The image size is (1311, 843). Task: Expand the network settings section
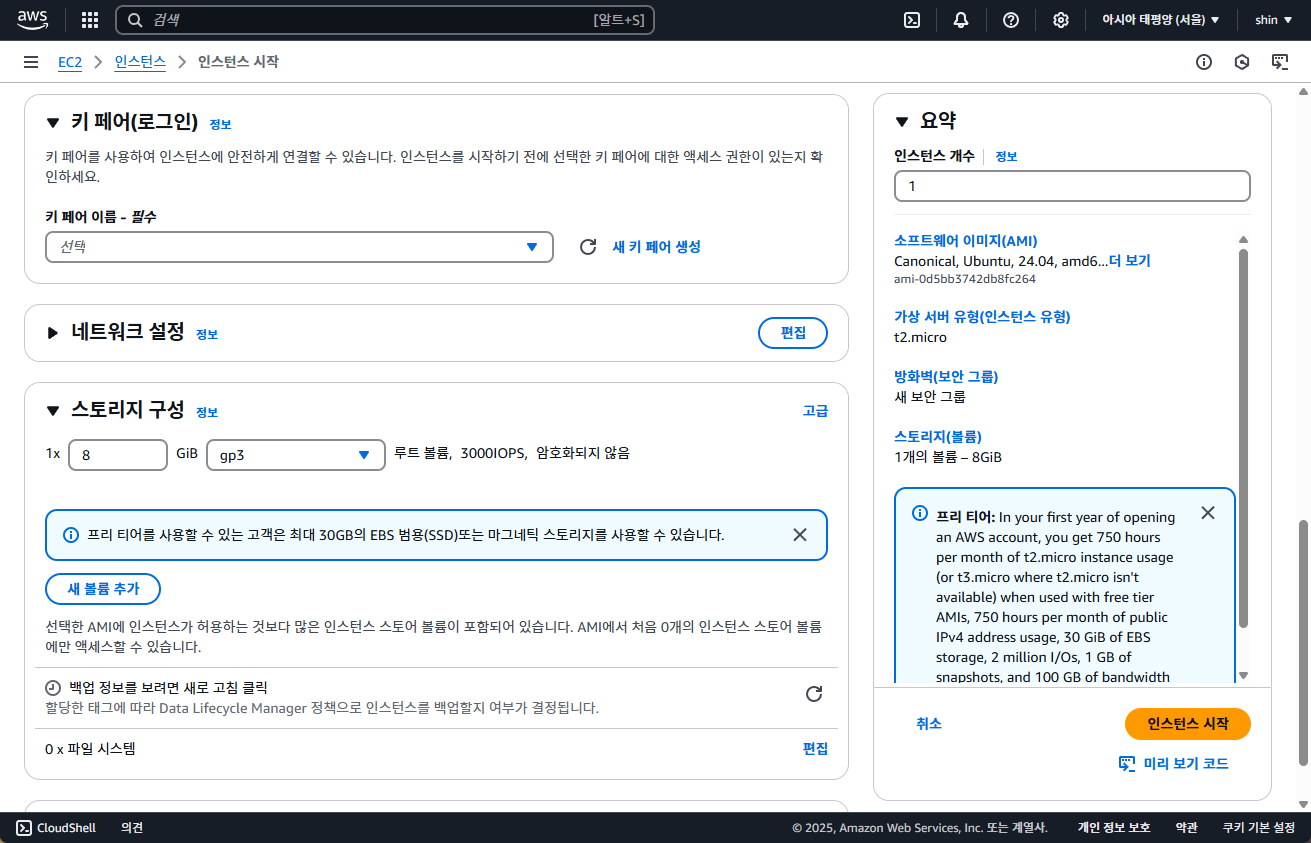pyautogui.click(x=53, y=333)
